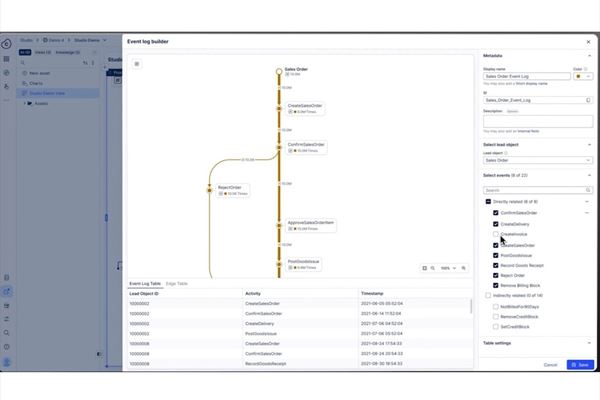Switch to the Edge Table tab
The width and height of the screenshot is (600, 400).
point(179,284)
